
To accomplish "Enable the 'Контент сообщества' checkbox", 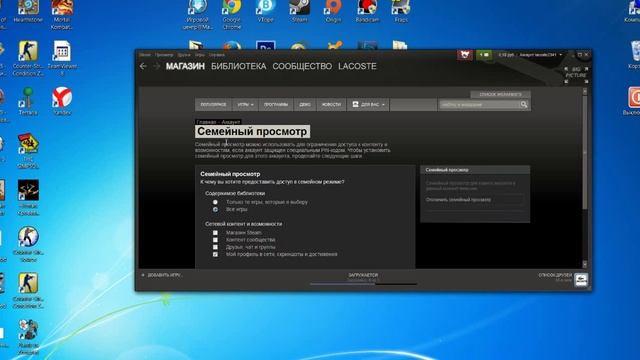I will point(215,240).
